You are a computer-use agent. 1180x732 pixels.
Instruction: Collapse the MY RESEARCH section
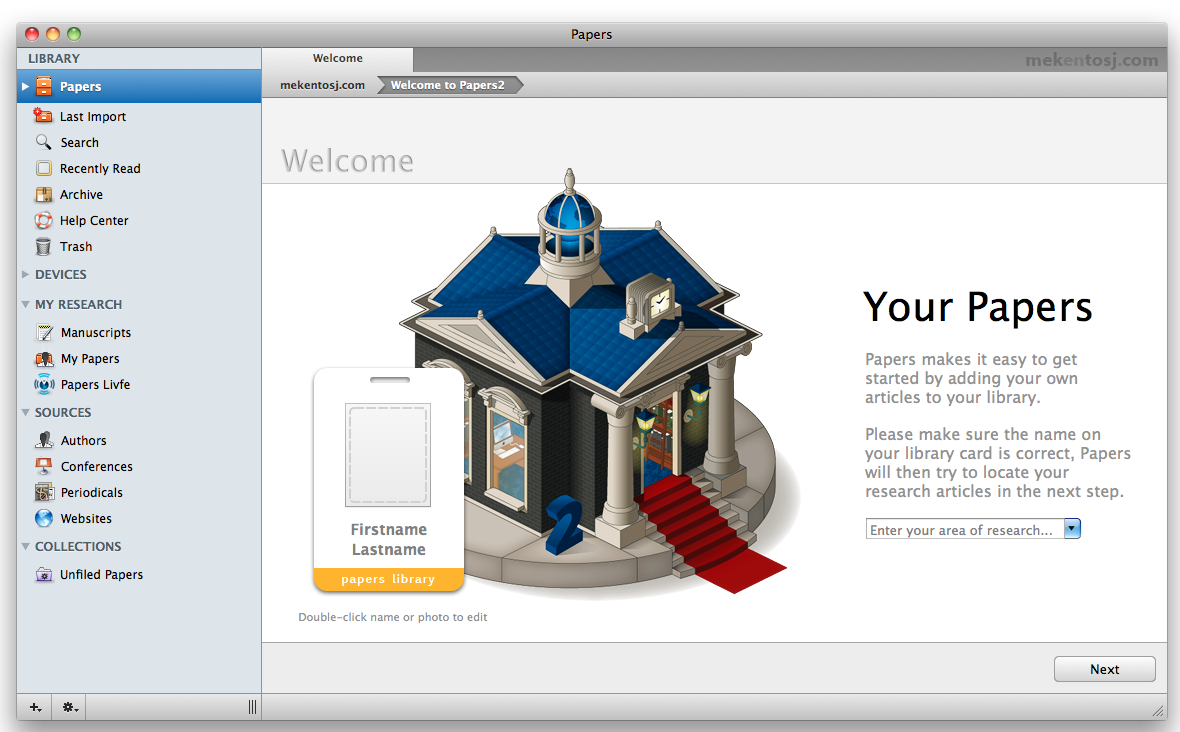26,305
